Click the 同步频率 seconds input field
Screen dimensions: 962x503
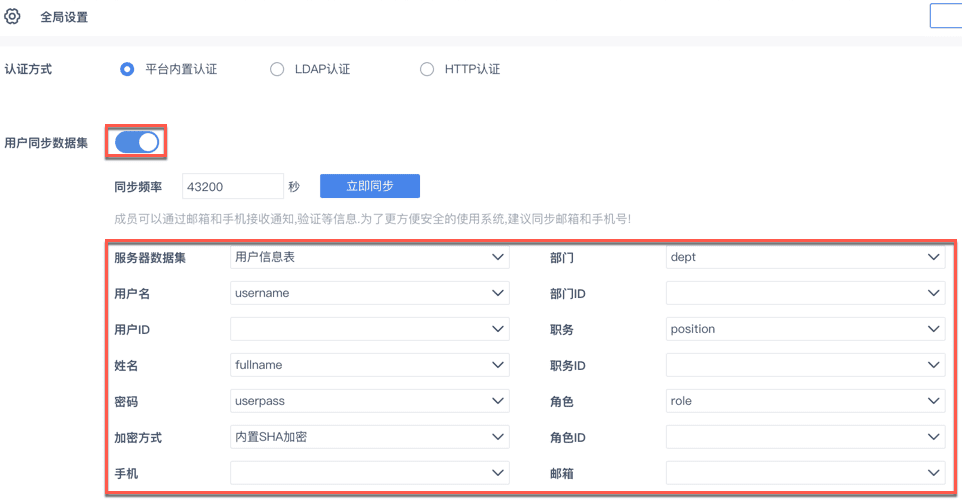pos(233,186)
